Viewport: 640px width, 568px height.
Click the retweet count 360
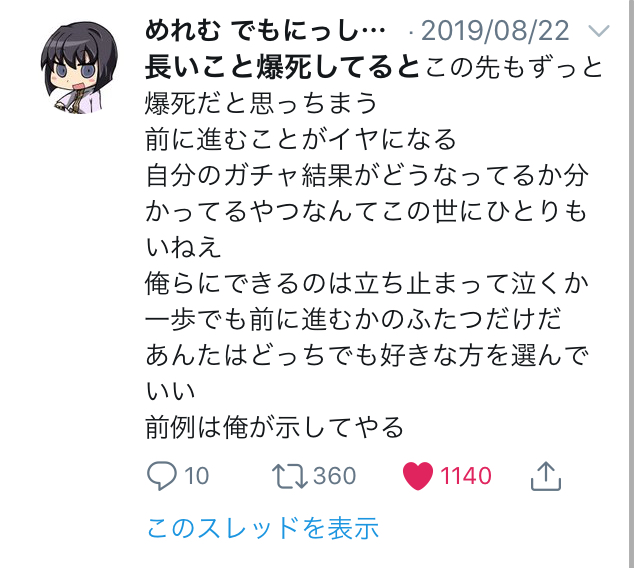[335, 476]
